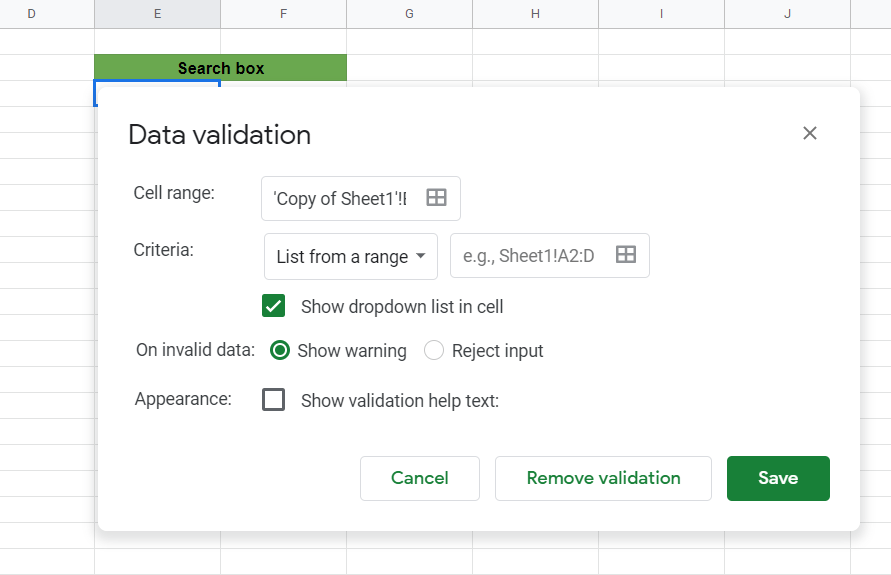Viewport: 891px width, 575px height.
Task: Select column E header
Action: click(157, 14)
